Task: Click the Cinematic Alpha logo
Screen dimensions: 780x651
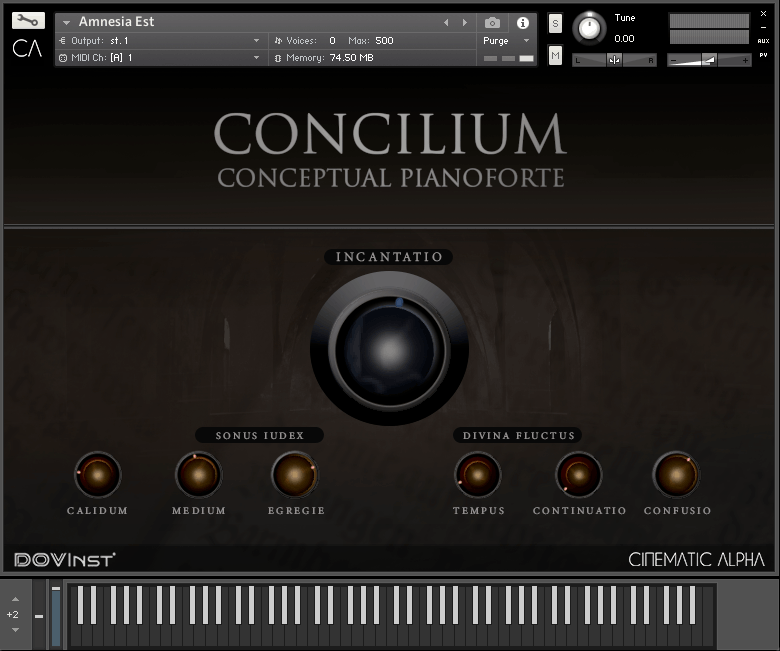Action: click(696, 559)
